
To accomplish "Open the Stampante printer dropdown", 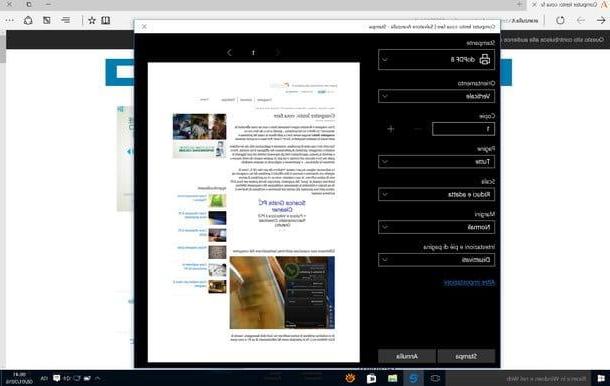I will [436, 60].
